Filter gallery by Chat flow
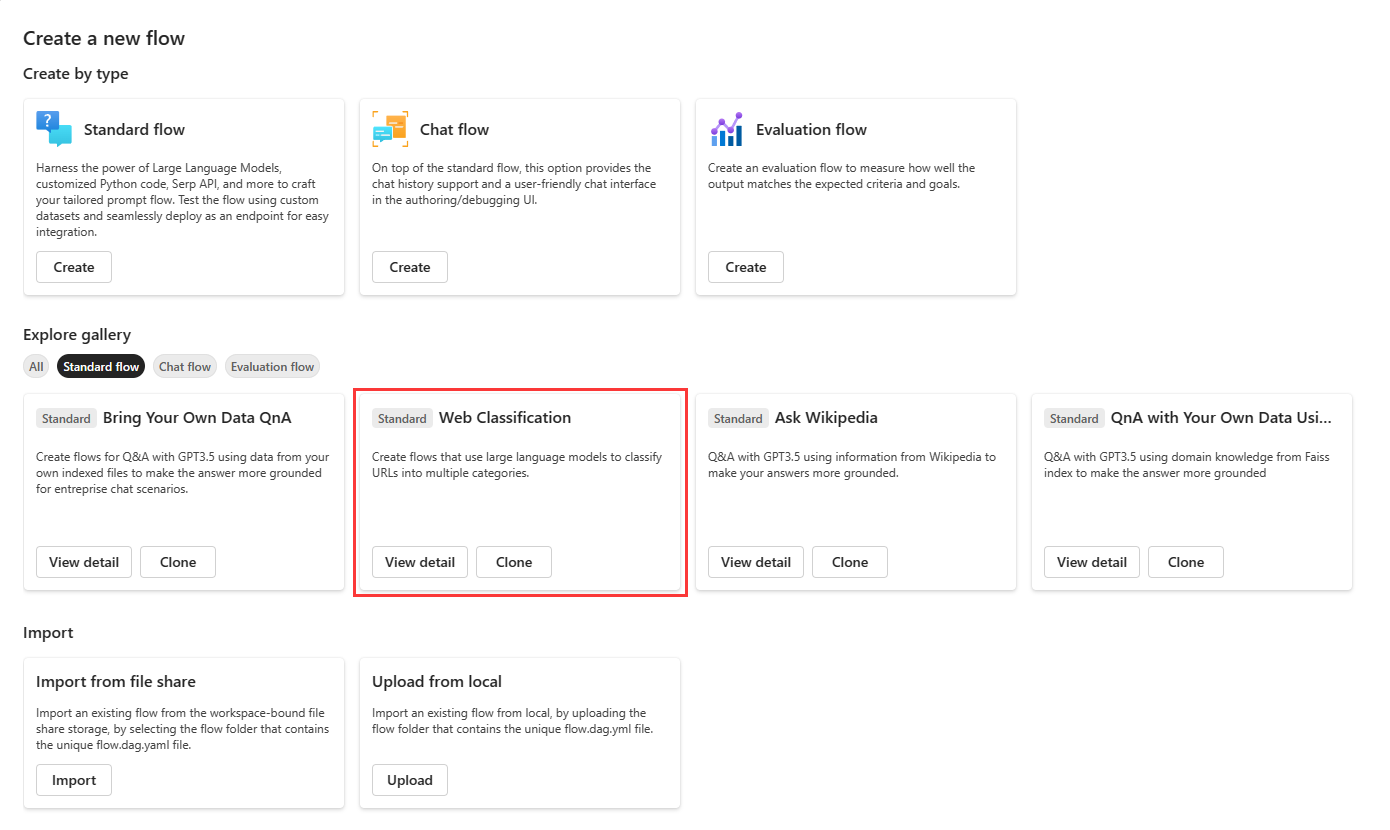The height and width of the screenshot is (830, 1390). point(185,367)
